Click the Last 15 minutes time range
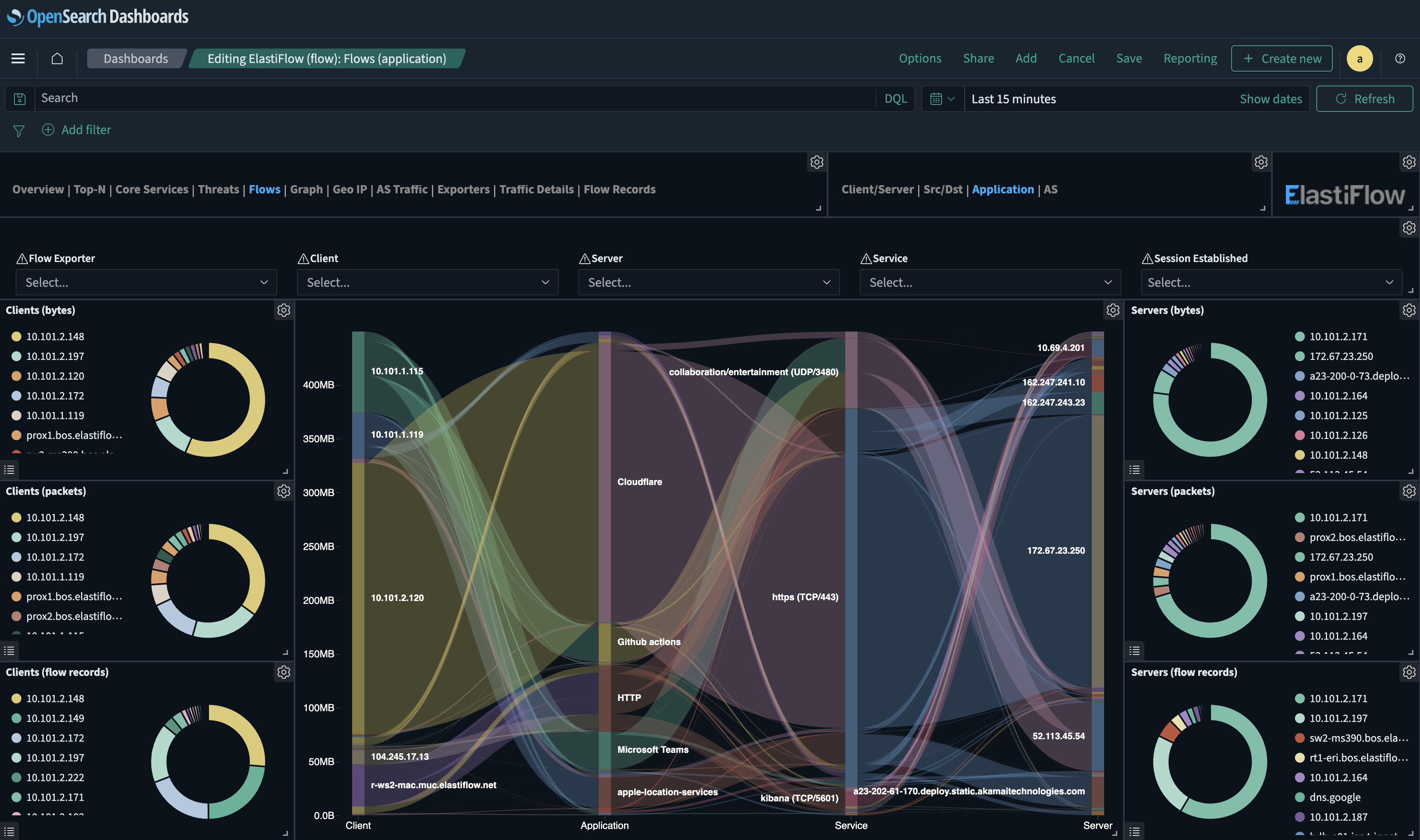This screenshot has width=1420, height=840. tap(1013, 99)
